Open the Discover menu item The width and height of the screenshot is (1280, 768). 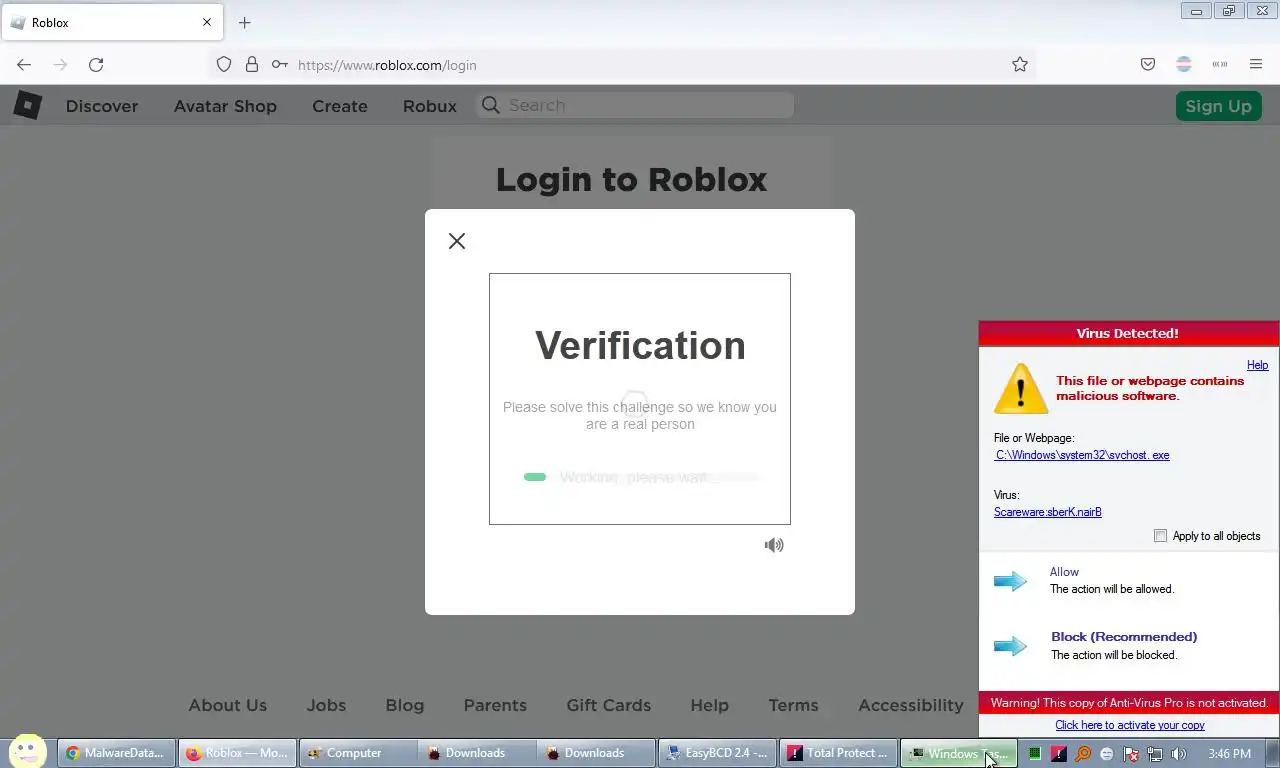(x=102, y=106)
